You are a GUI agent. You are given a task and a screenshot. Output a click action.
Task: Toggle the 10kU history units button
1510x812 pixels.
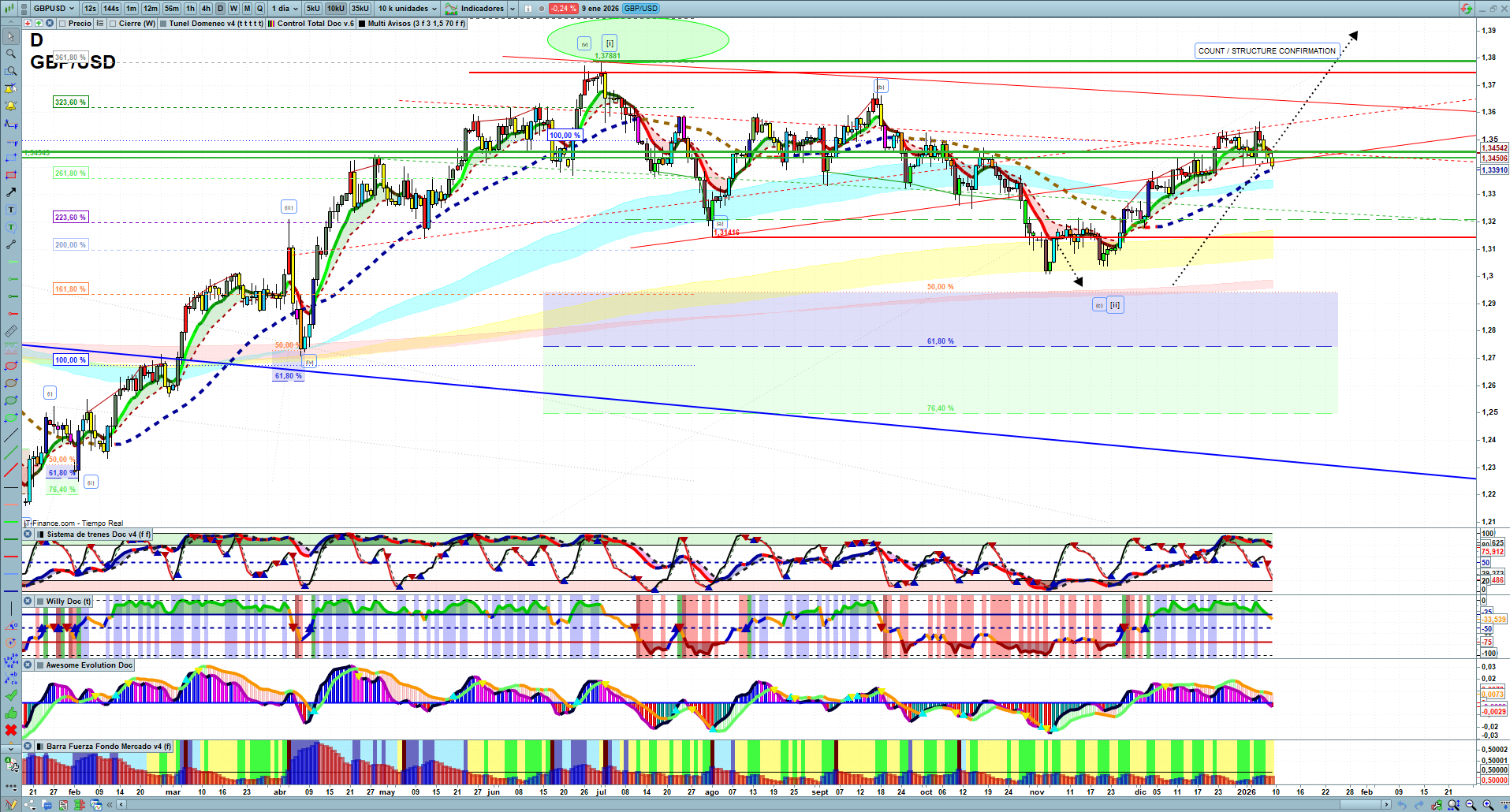coord(336,9)
